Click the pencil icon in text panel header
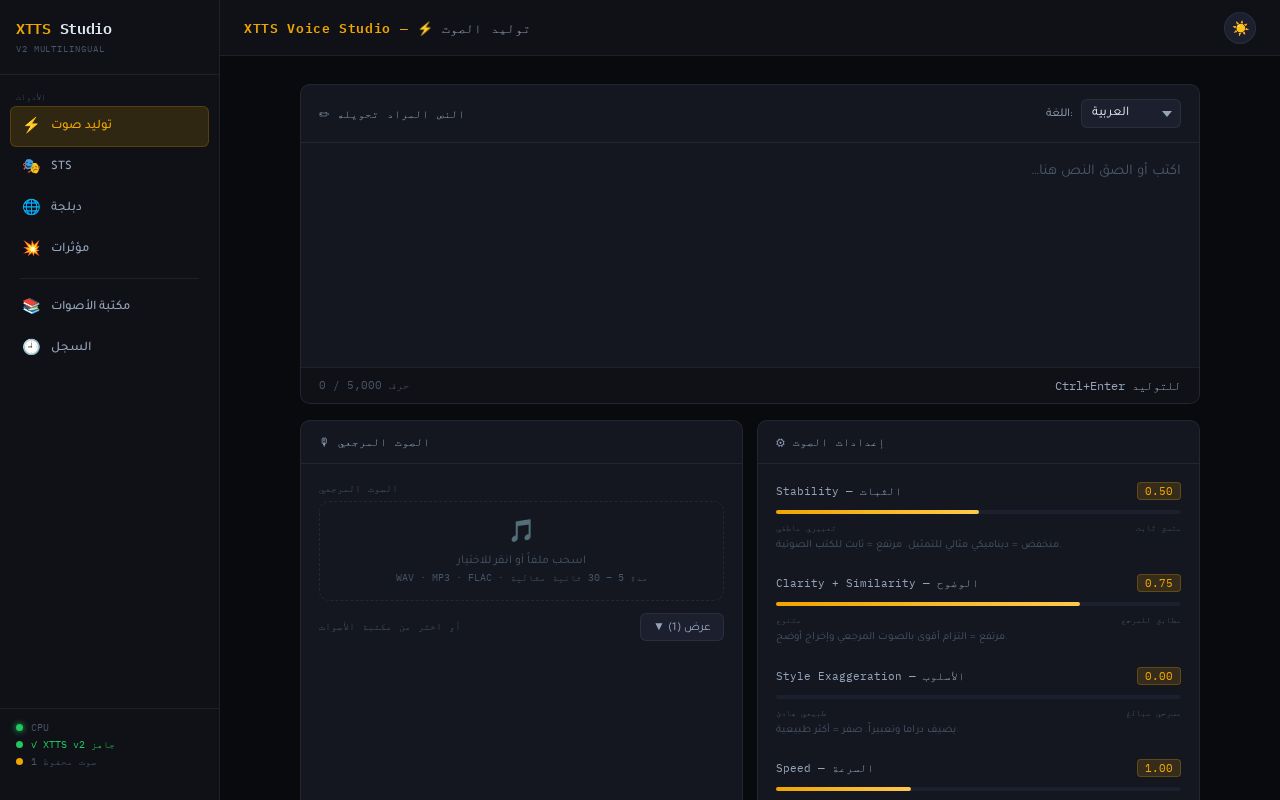The width and height of the screenshot is (1280, 800). coord(324,115)
